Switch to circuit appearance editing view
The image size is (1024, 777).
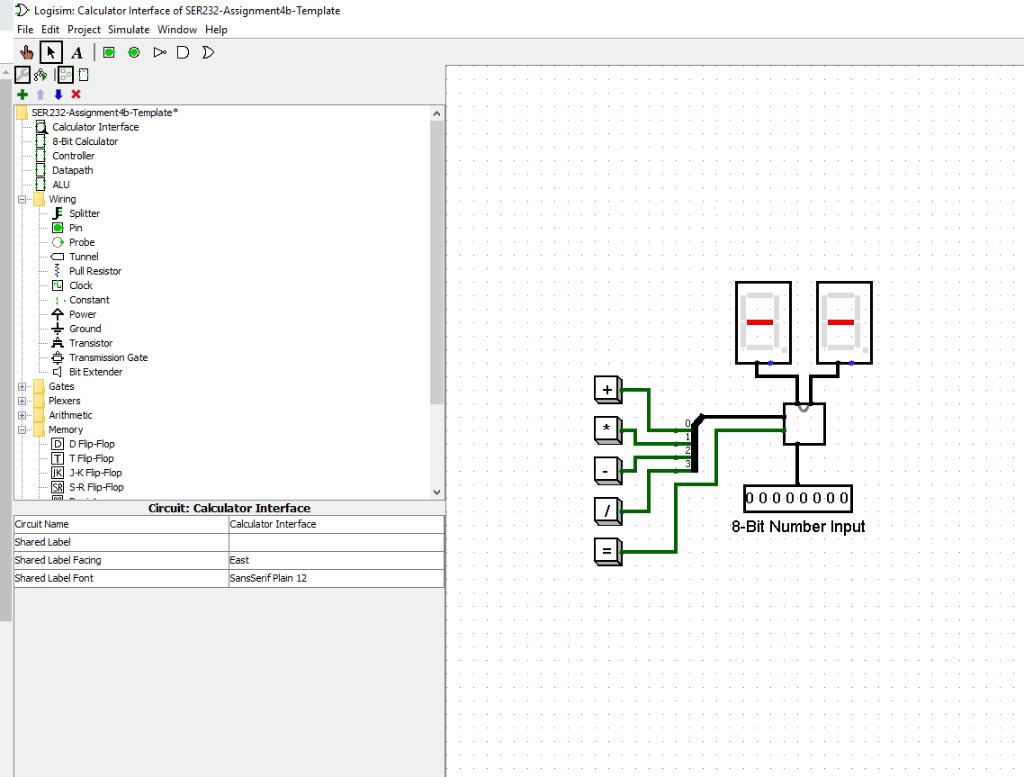tap(84, 74)
